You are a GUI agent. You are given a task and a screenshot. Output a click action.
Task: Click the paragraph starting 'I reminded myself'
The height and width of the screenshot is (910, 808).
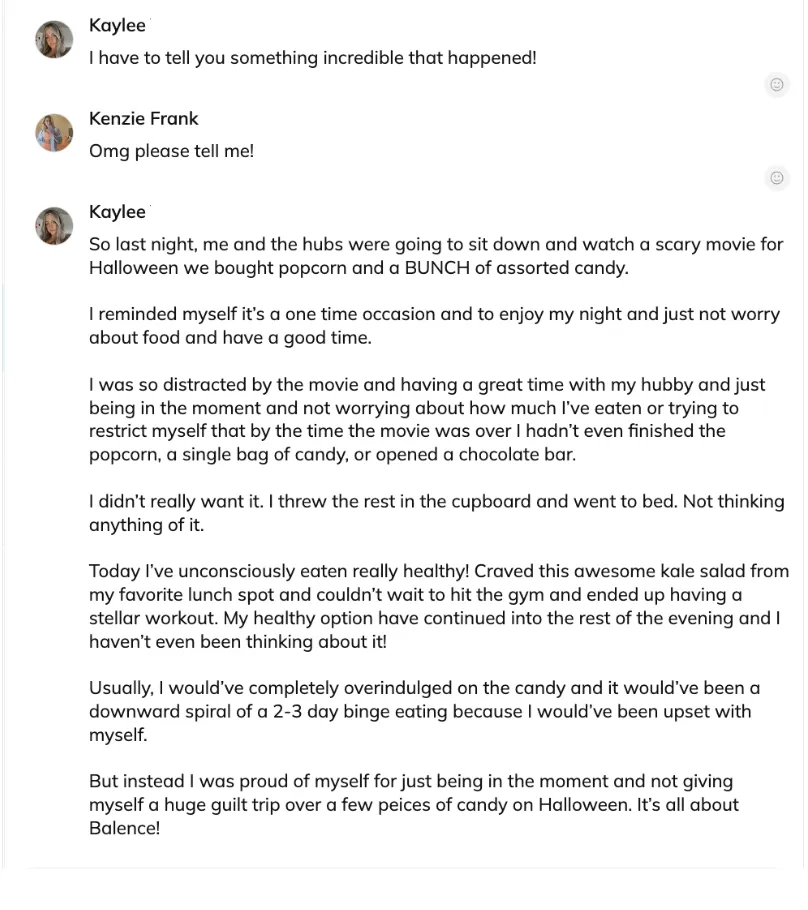click(x=434, y=326)
